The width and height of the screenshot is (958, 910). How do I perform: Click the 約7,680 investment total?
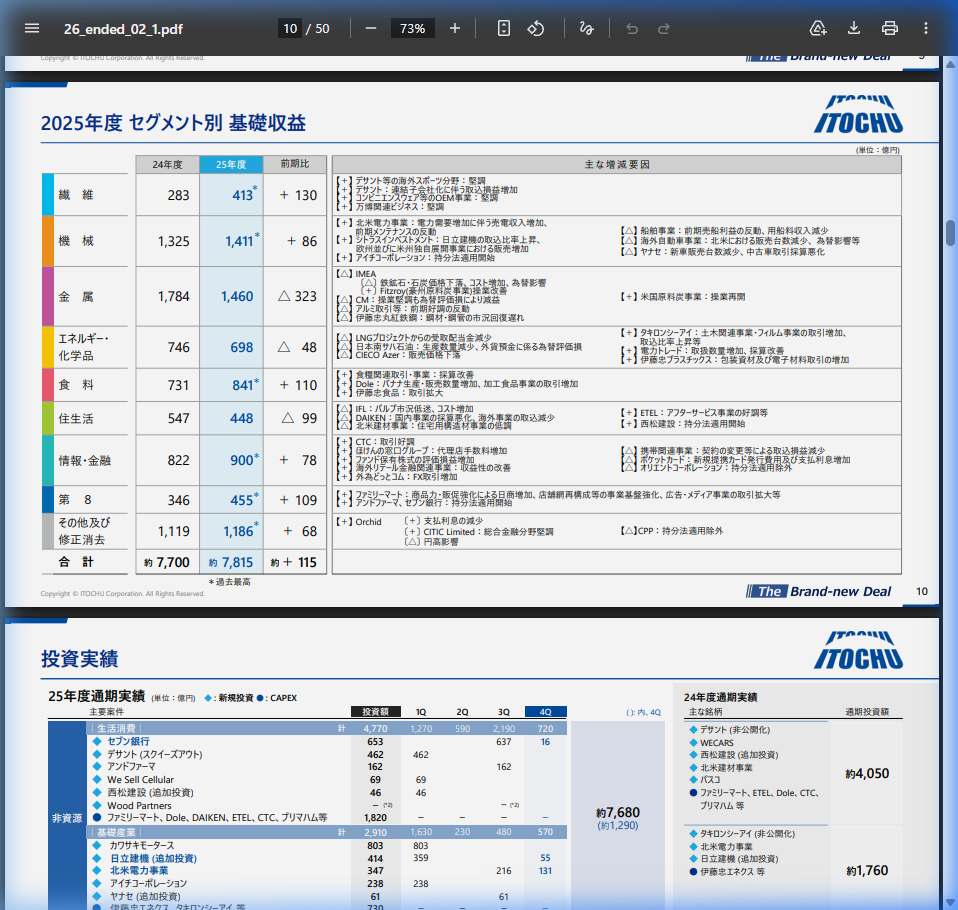coord(618,812)
